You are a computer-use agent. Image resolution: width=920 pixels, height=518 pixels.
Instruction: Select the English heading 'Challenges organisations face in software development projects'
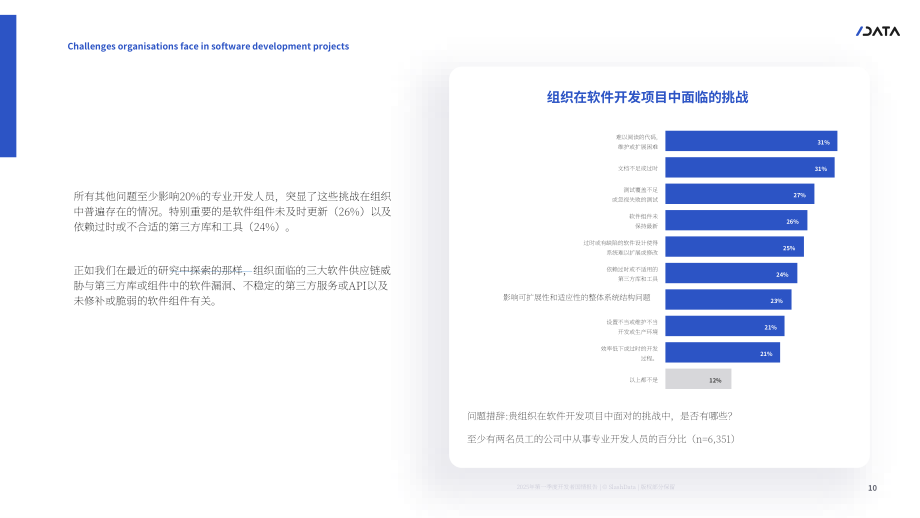[x=208, y=46]
